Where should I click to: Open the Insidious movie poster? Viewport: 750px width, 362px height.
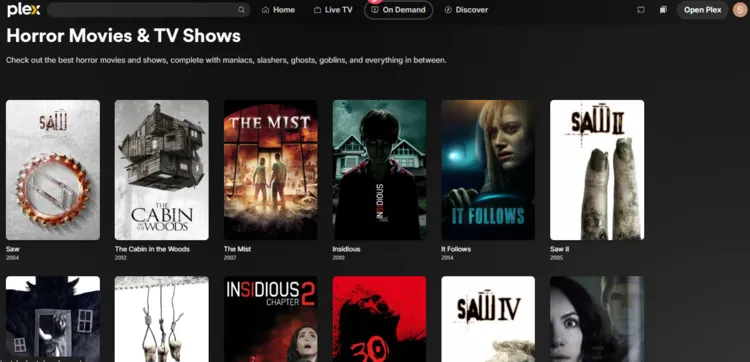(x=379, y=170)
